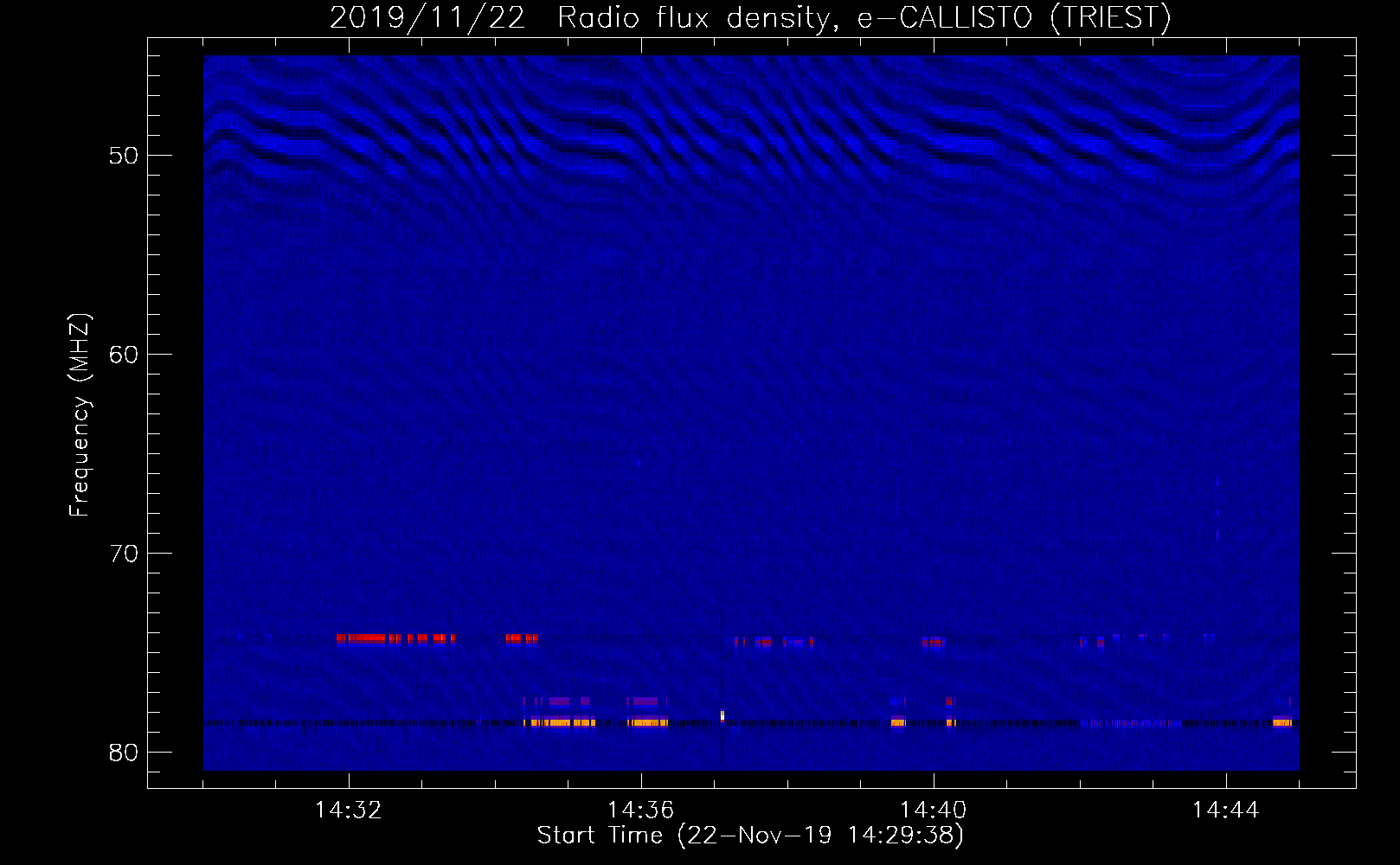
Task: Click the 14:44 time tick label
Action: point(1226,811)
